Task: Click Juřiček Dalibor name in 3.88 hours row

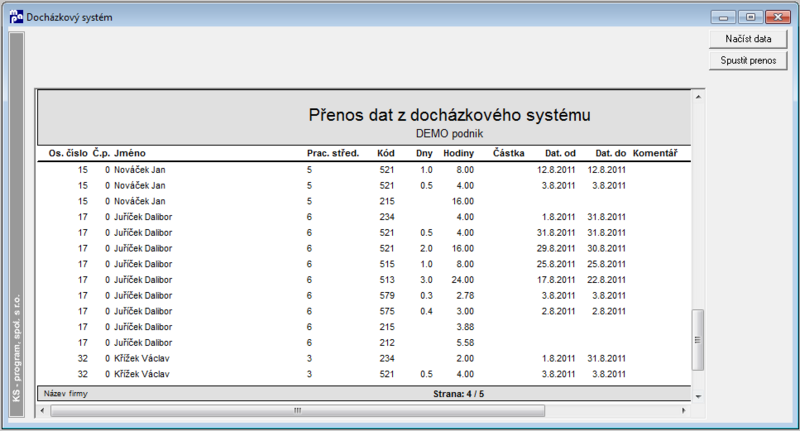Action: tap(143, 327)
